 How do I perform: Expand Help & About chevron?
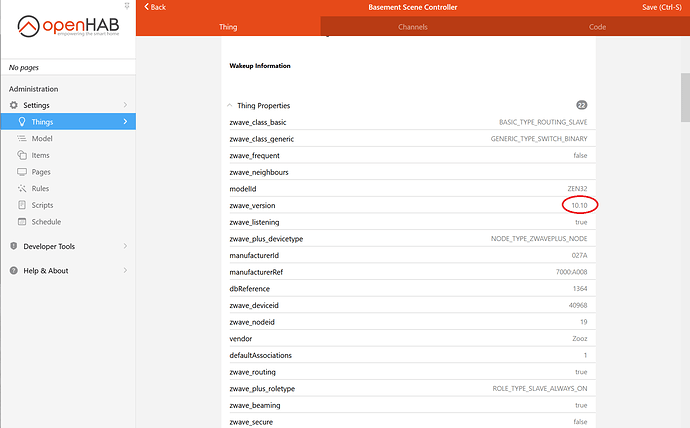click(x=125, y=270)
